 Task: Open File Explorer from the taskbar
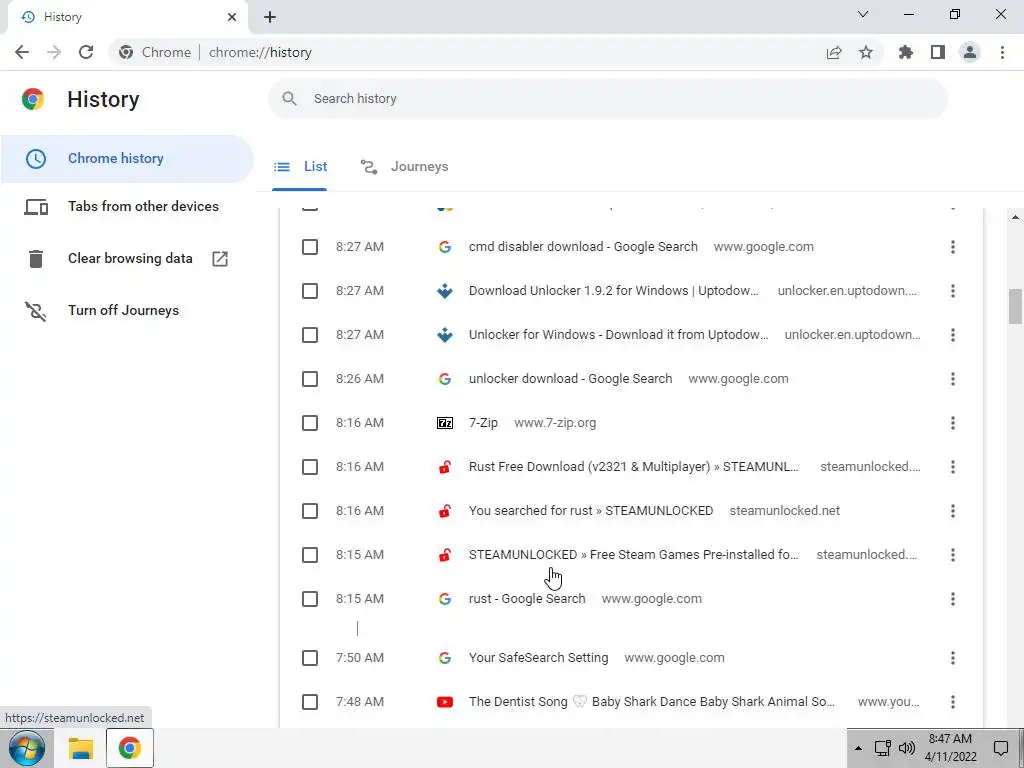tap(81, 748)
